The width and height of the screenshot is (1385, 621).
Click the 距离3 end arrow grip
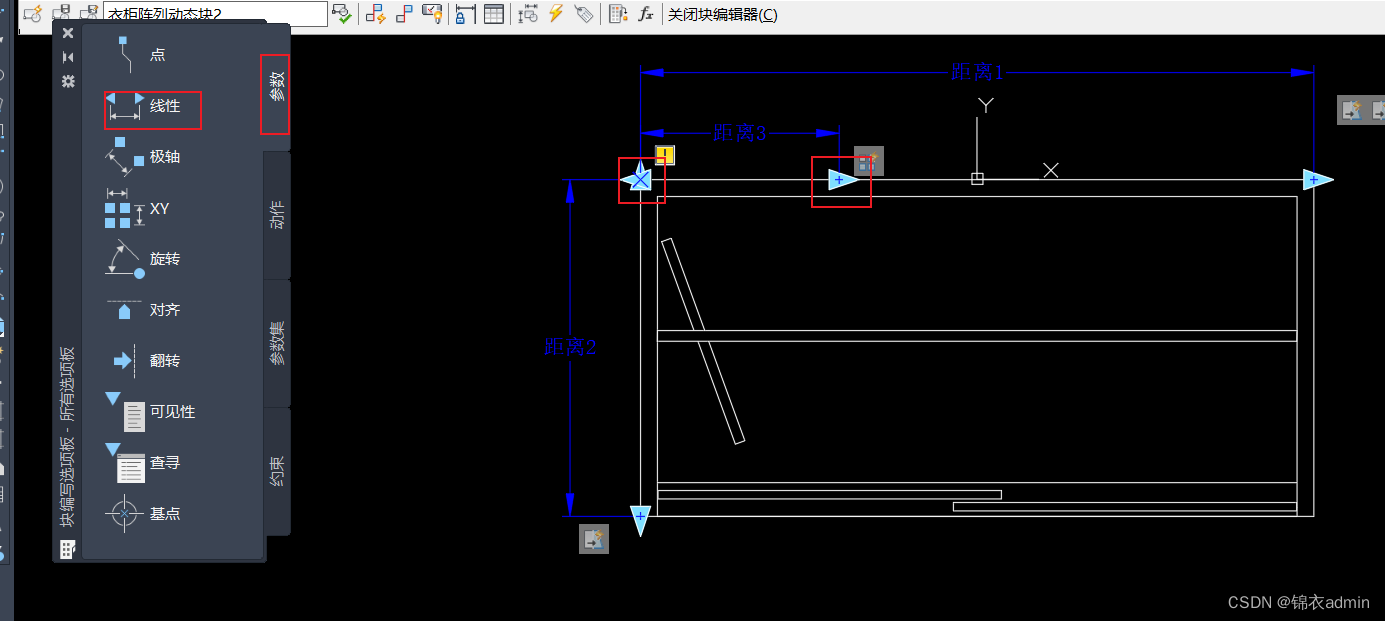click(843, 180)
